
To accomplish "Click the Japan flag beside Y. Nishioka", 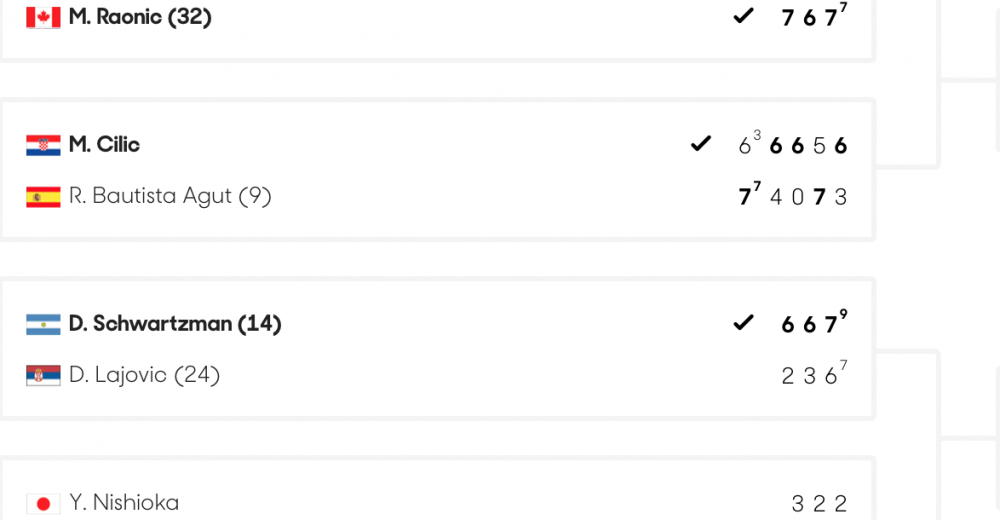I will click(43, 503).
